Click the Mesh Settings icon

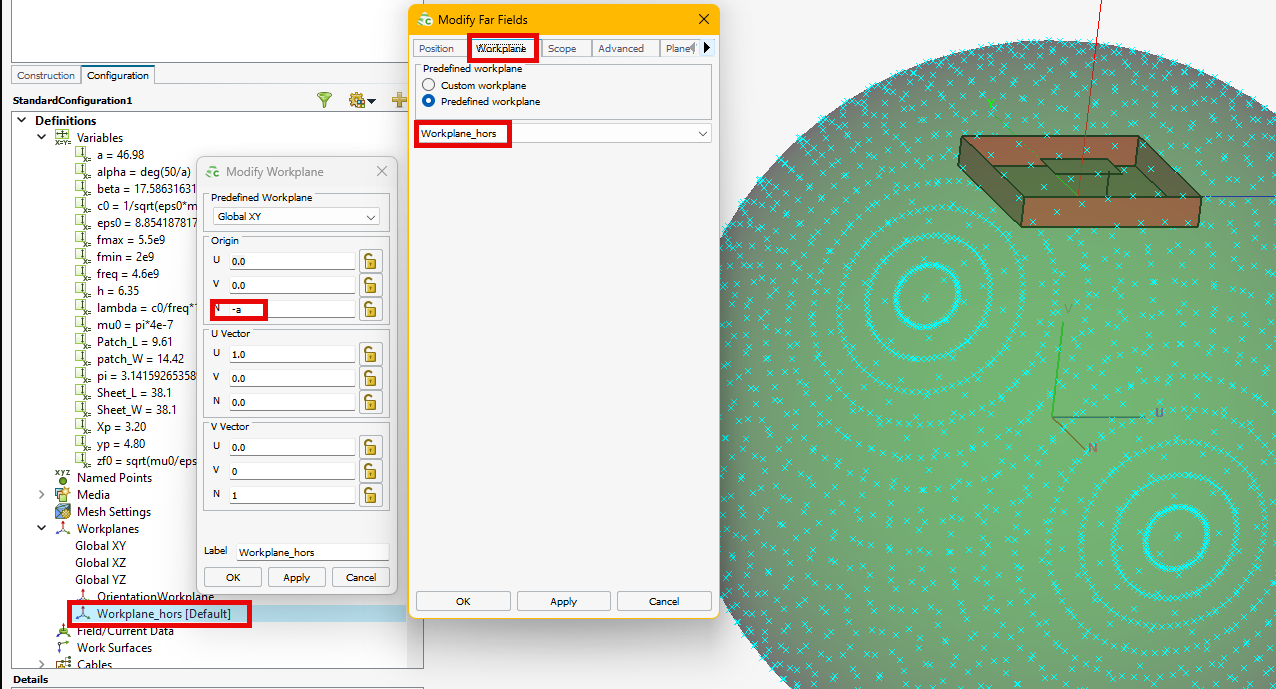point(62,512)
